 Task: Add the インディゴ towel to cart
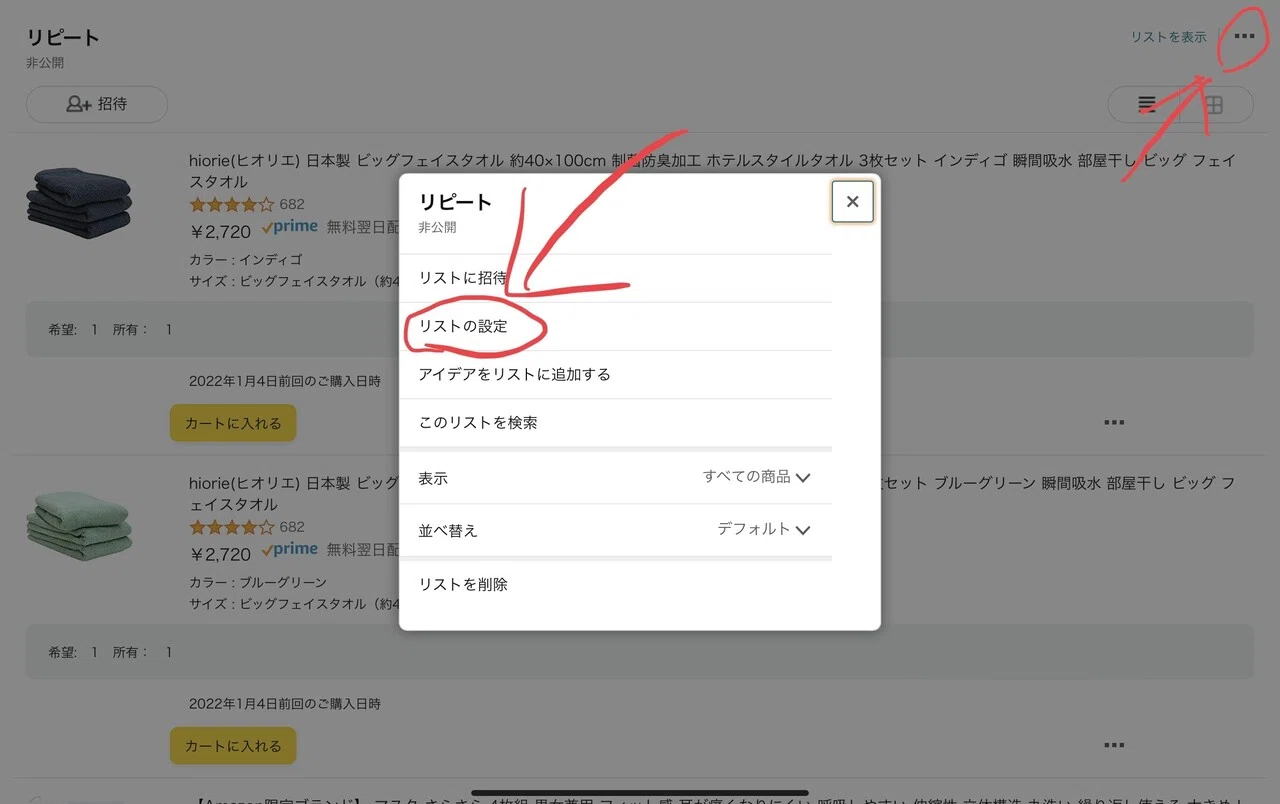pos(233,423)
